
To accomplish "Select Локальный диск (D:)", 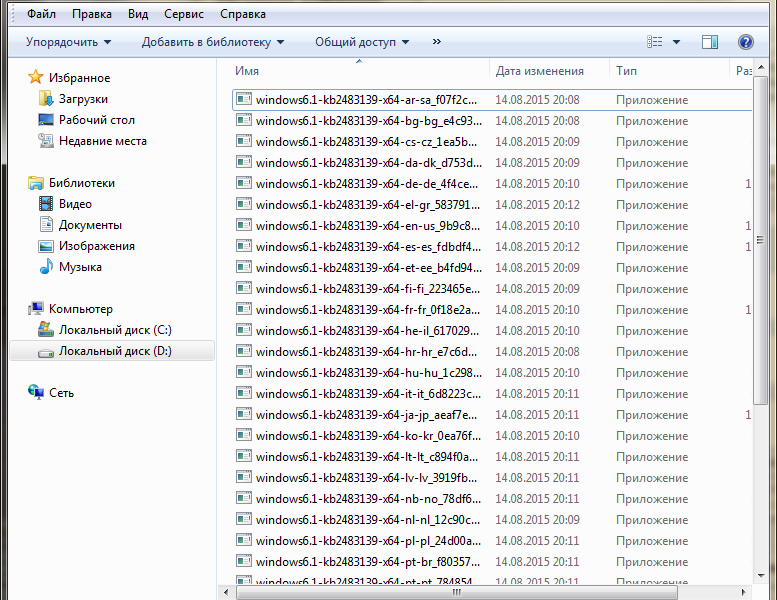I will [x=112, y=351].
